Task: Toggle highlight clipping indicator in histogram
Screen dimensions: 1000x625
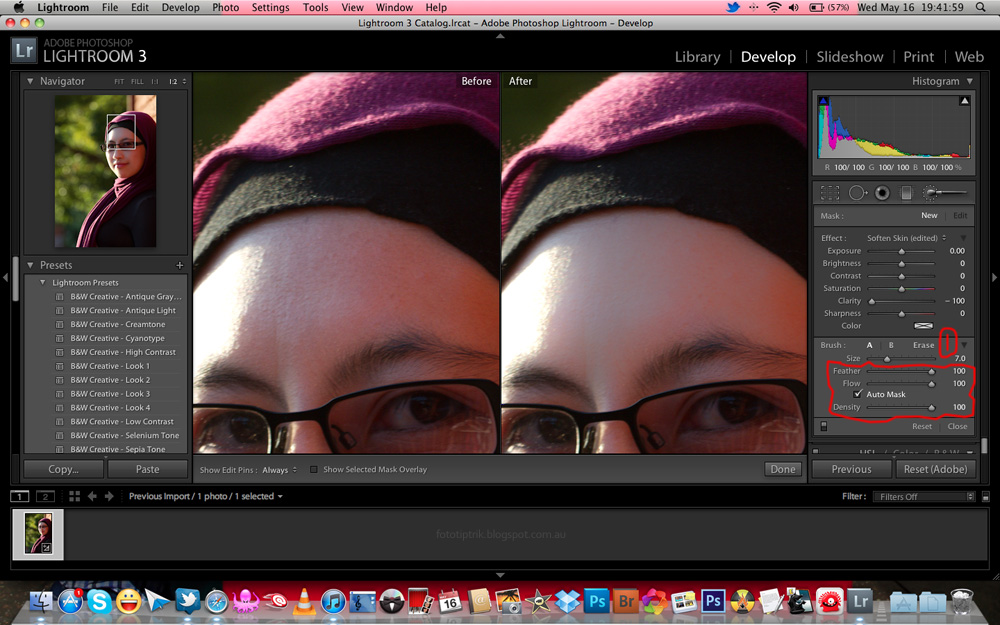Action: click(964, 101)
